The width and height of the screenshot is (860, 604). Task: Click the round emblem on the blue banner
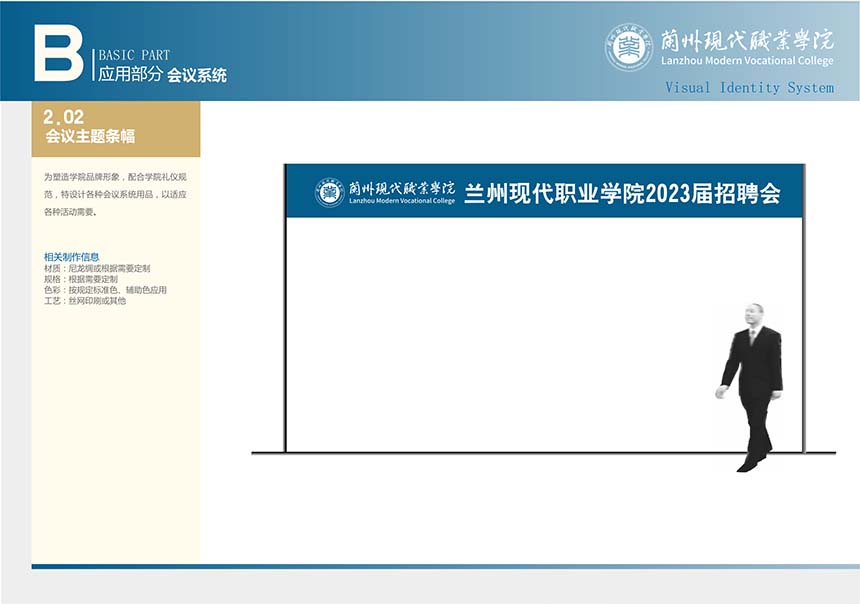[330, 192]
